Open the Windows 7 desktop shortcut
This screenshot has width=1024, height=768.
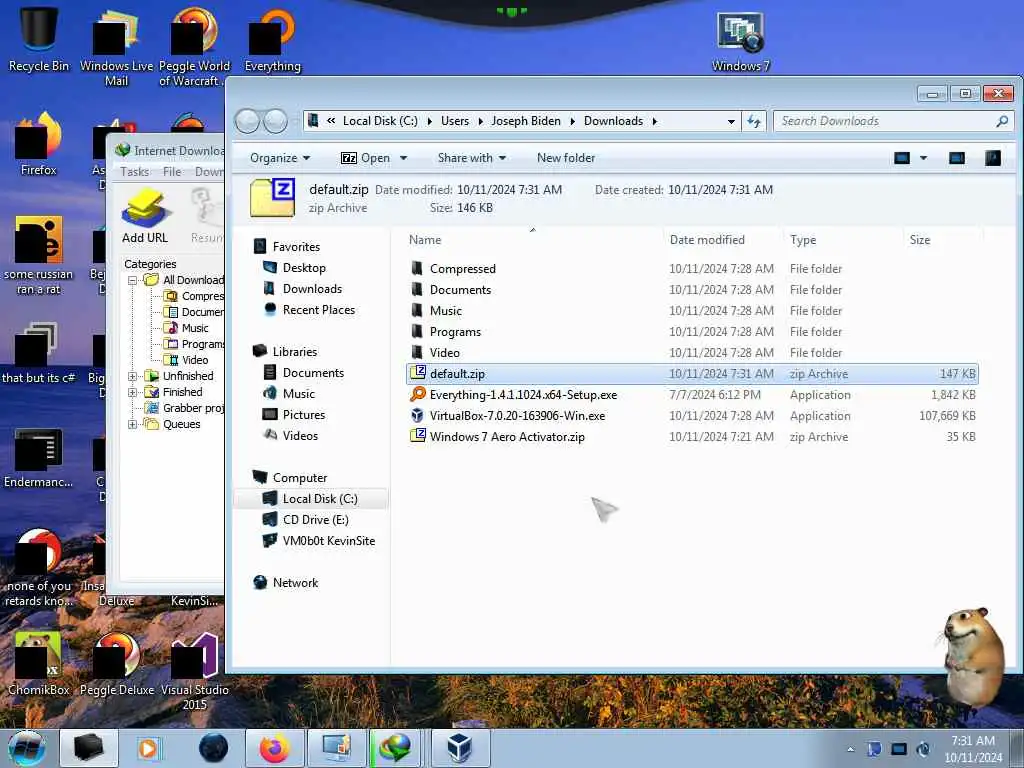point(740,41)
